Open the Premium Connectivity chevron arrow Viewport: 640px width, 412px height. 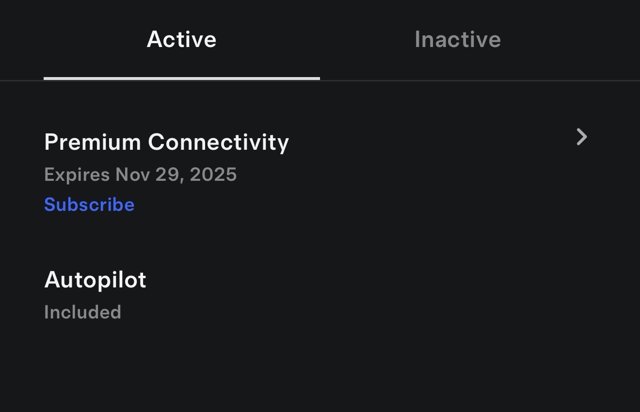[582, 137]
